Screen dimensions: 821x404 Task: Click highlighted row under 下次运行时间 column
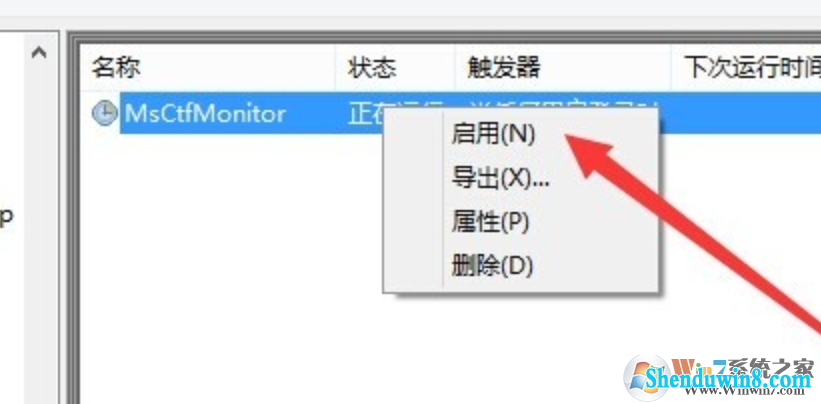tap(746, 113)
